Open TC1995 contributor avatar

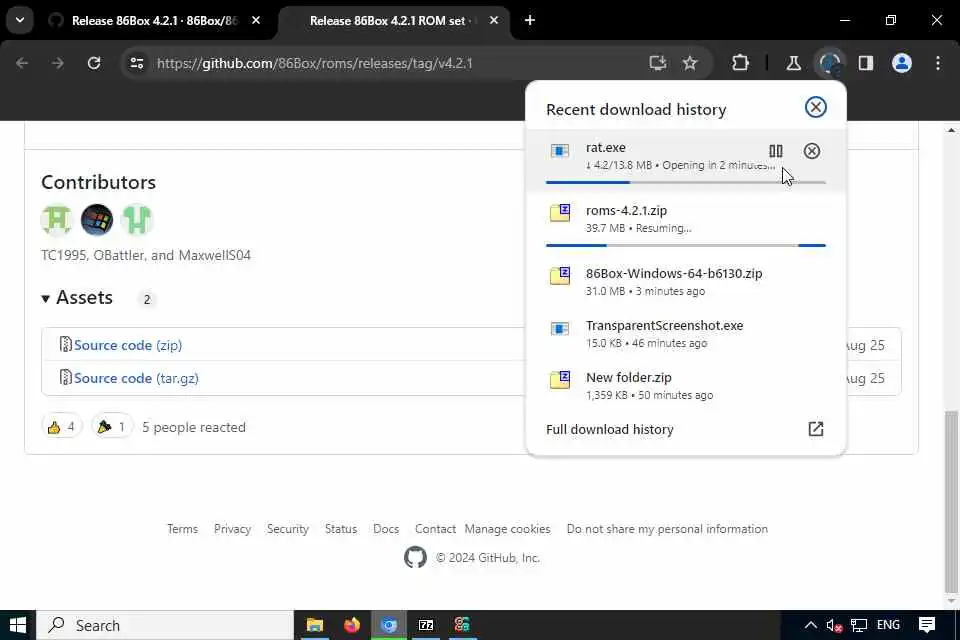tap(57, 220)
